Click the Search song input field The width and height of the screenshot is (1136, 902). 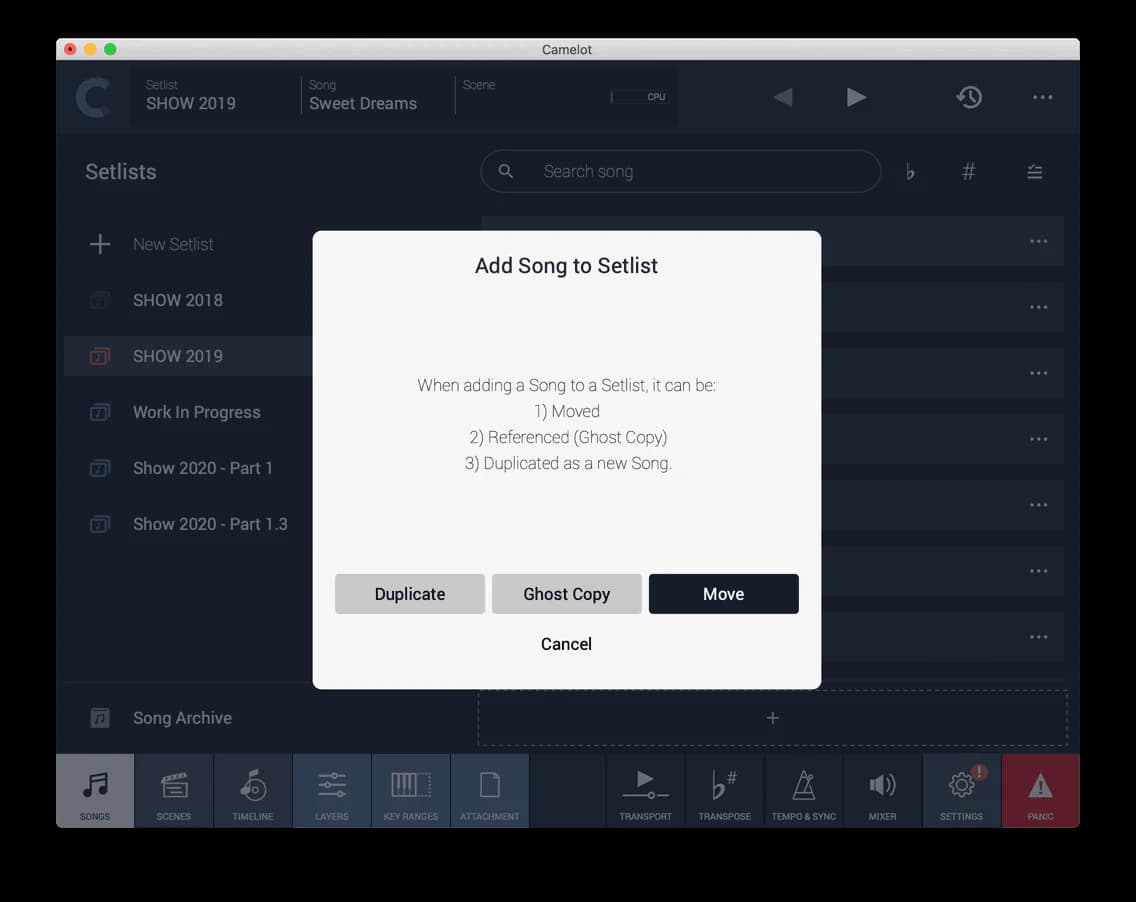click(680, 171)
